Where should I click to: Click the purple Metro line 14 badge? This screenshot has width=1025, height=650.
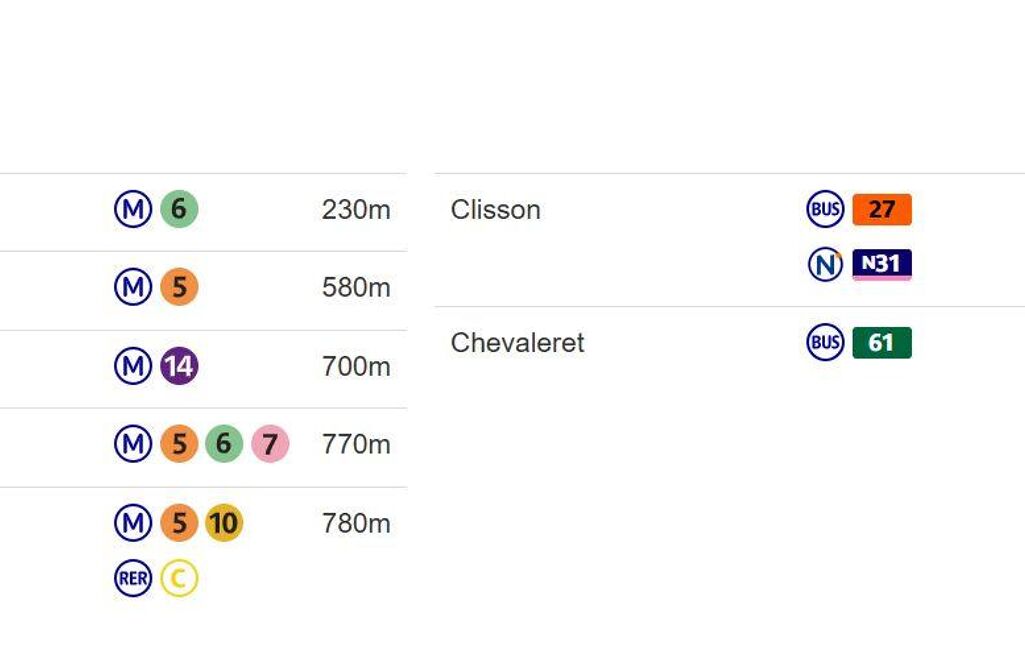pyautogui.click(x=179, y=366)
